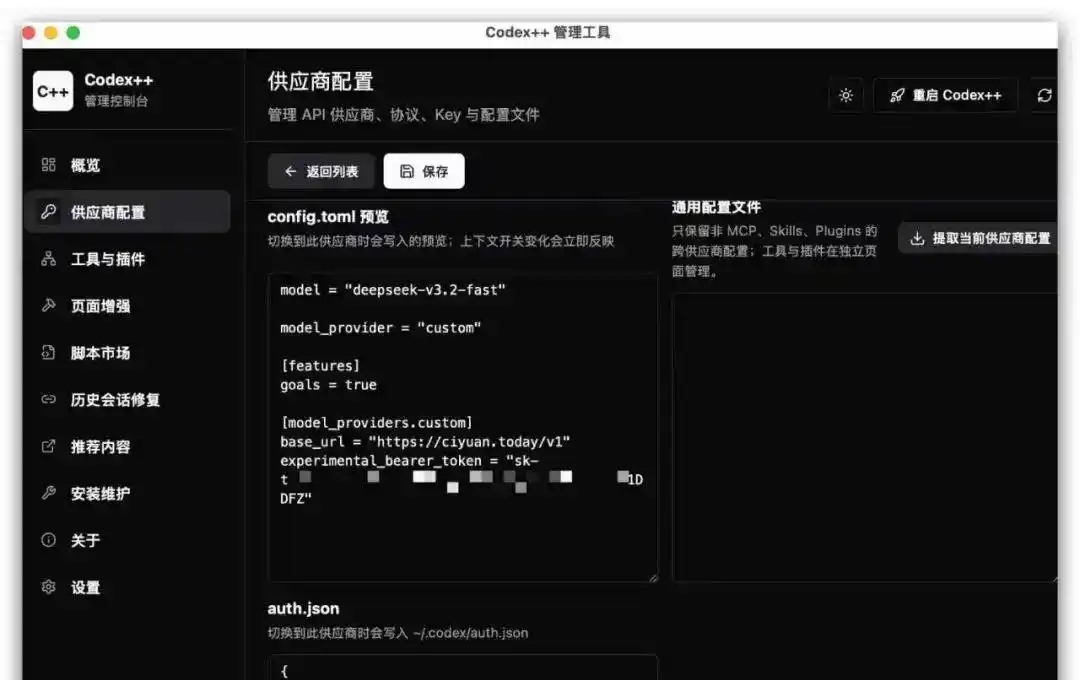
Task: Click the left arrow icon on 返回列表
Action: [291, 171]
